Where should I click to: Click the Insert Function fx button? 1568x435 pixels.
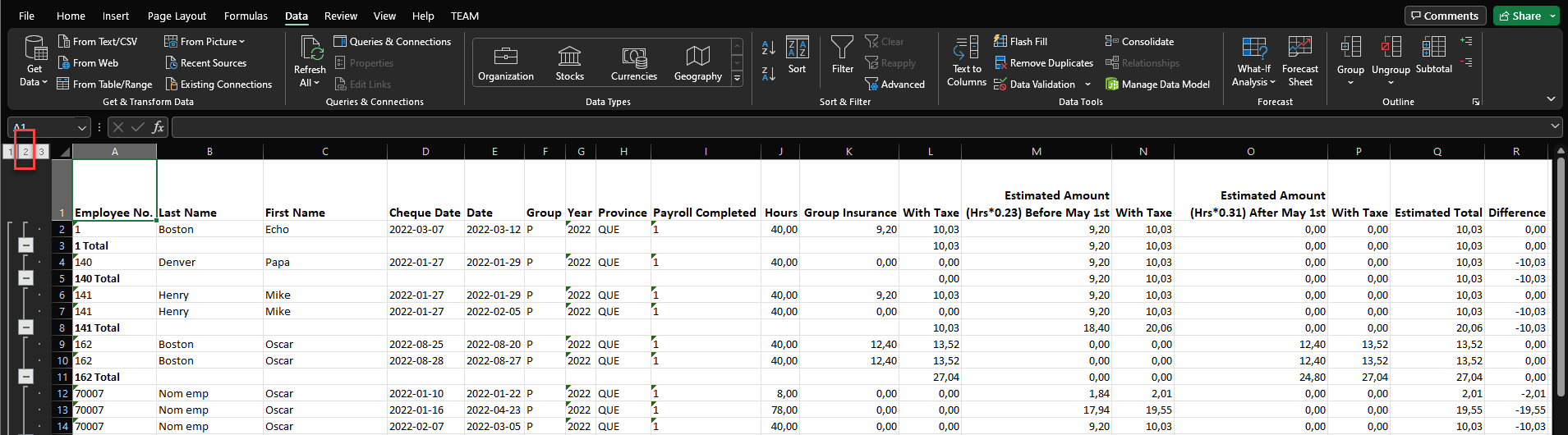click(158, 127)
